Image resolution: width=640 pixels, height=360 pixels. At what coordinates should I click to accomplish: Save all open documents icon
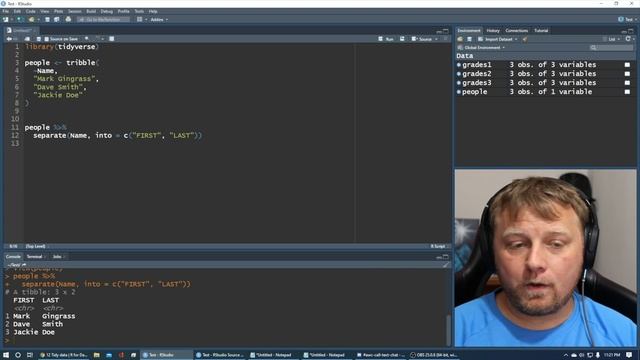point(57,20)
